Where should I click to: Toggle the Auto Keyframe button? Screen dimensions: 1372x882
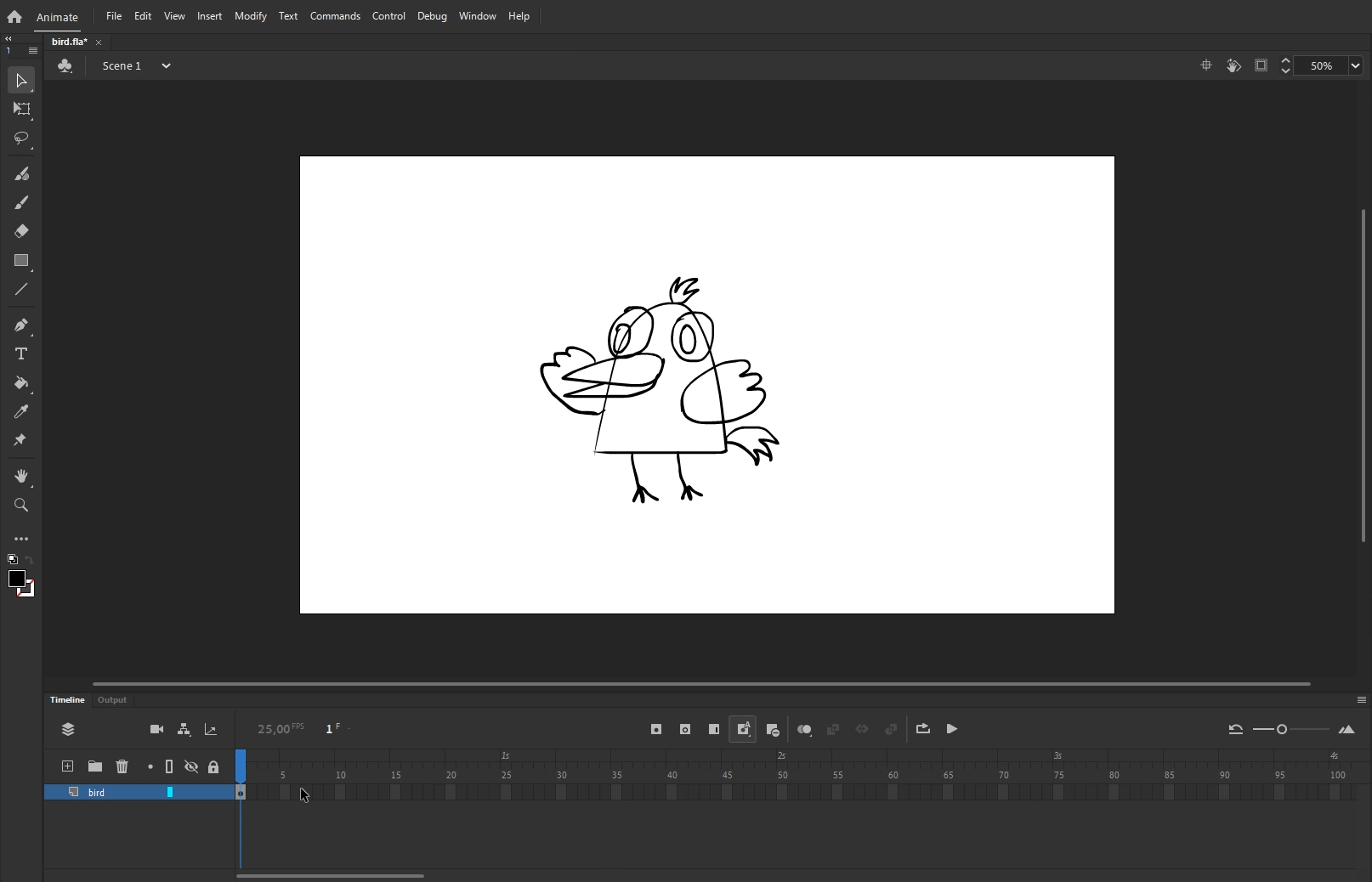click(x=743, y=729)
